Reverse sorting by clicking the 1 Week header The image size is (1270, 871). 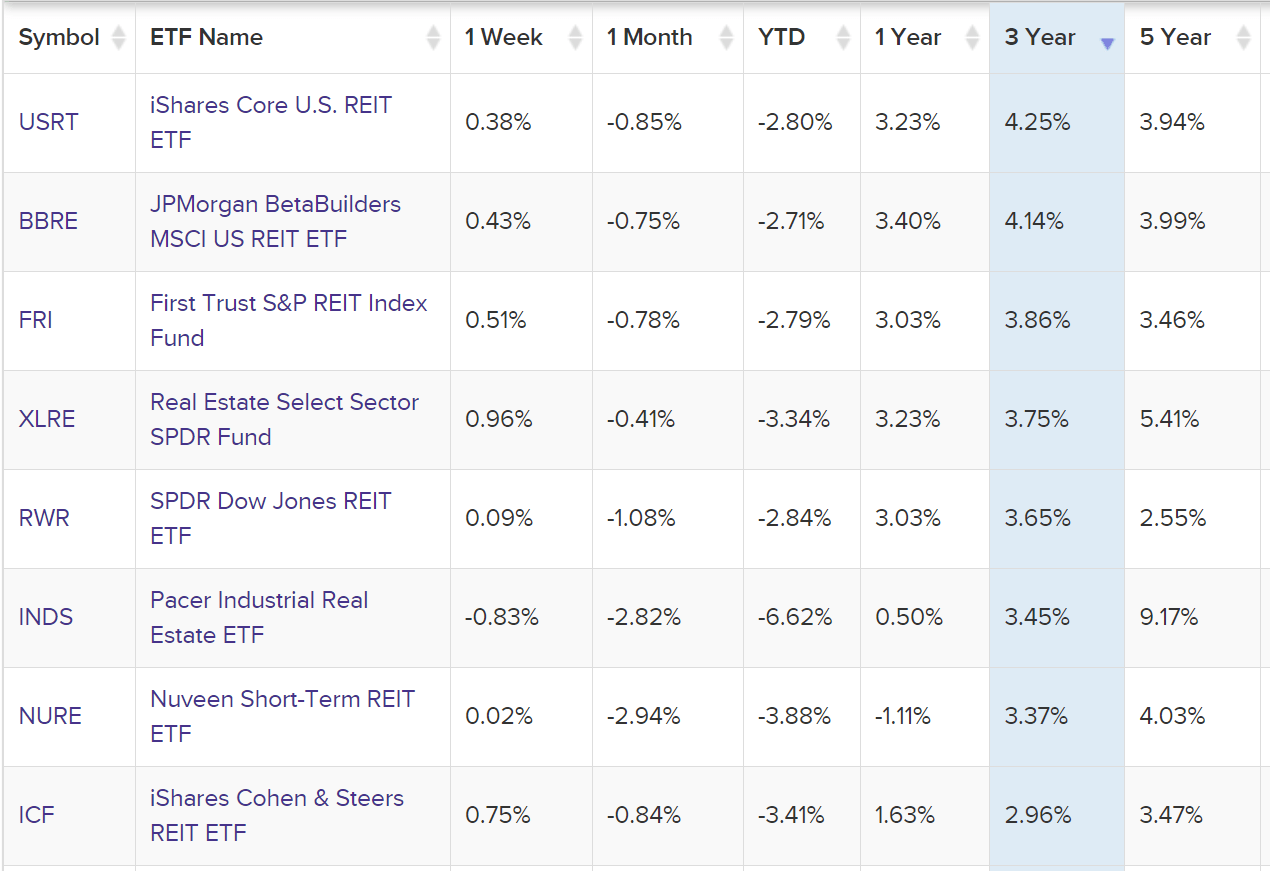[503, 37]
